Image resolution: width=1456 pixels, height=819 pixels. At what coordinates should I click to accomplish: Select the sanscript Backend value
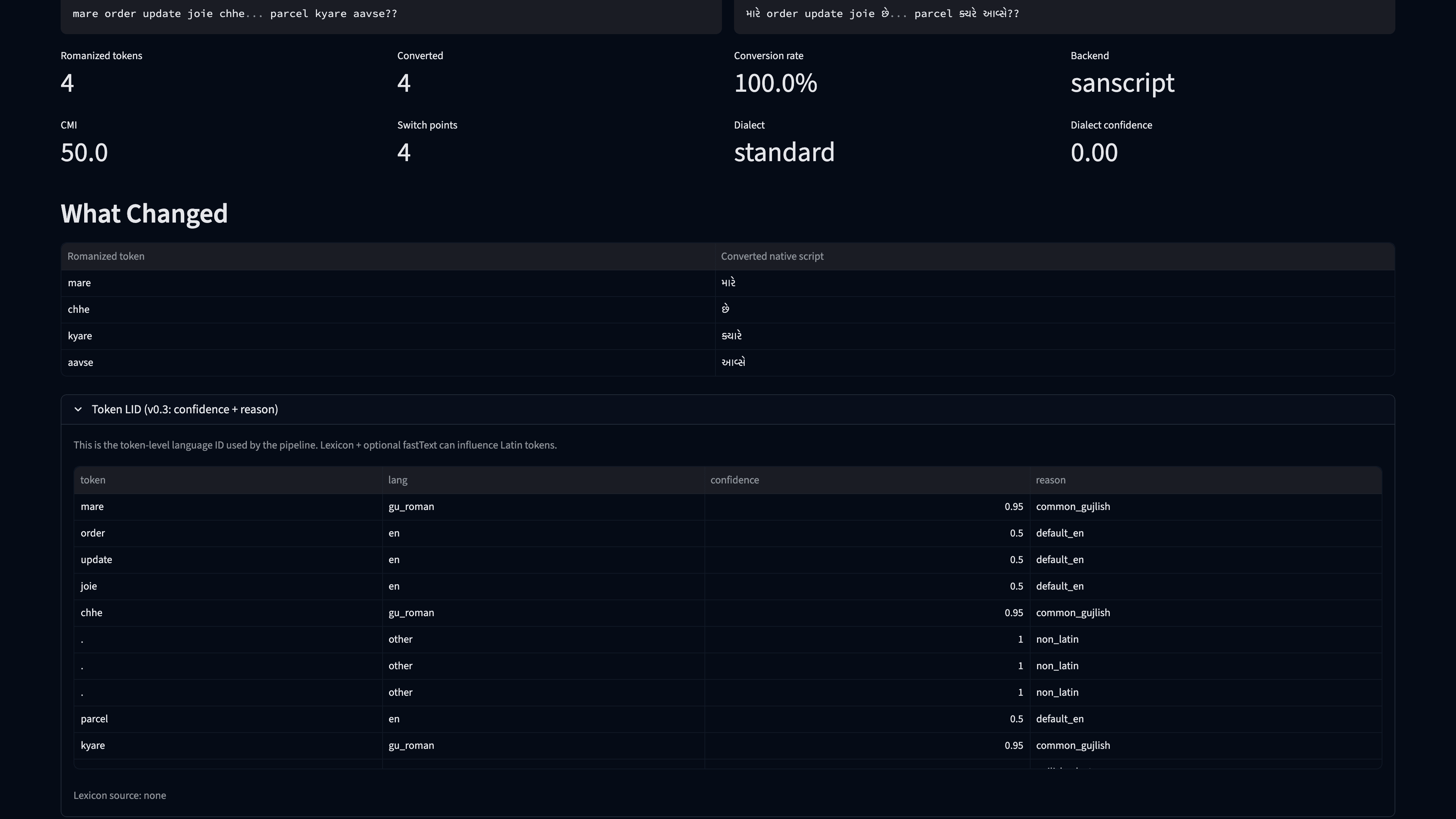coord(1122,83)
